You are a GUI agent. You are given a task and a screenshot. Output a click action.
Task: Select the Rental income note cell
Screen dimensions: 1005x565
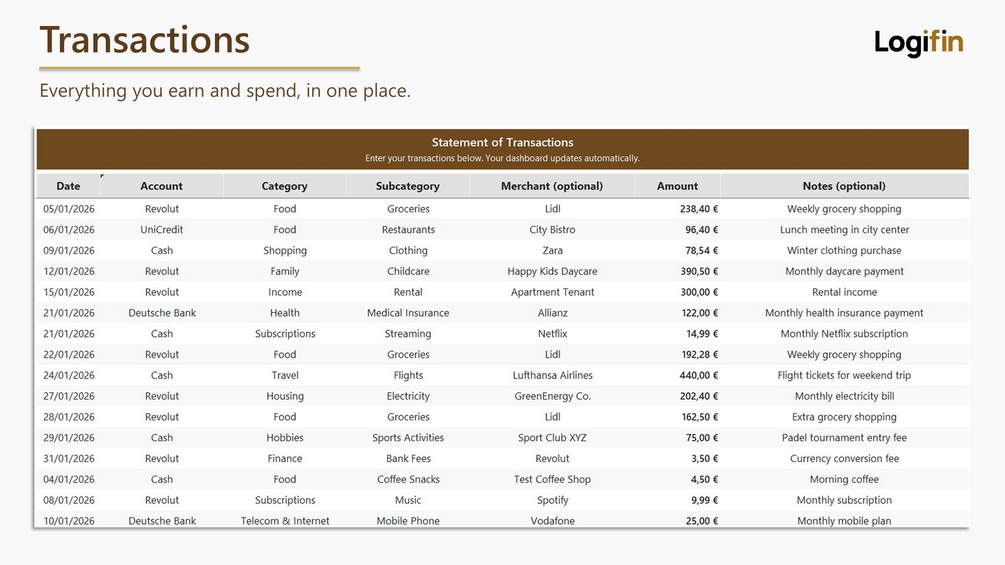[844, 292]
